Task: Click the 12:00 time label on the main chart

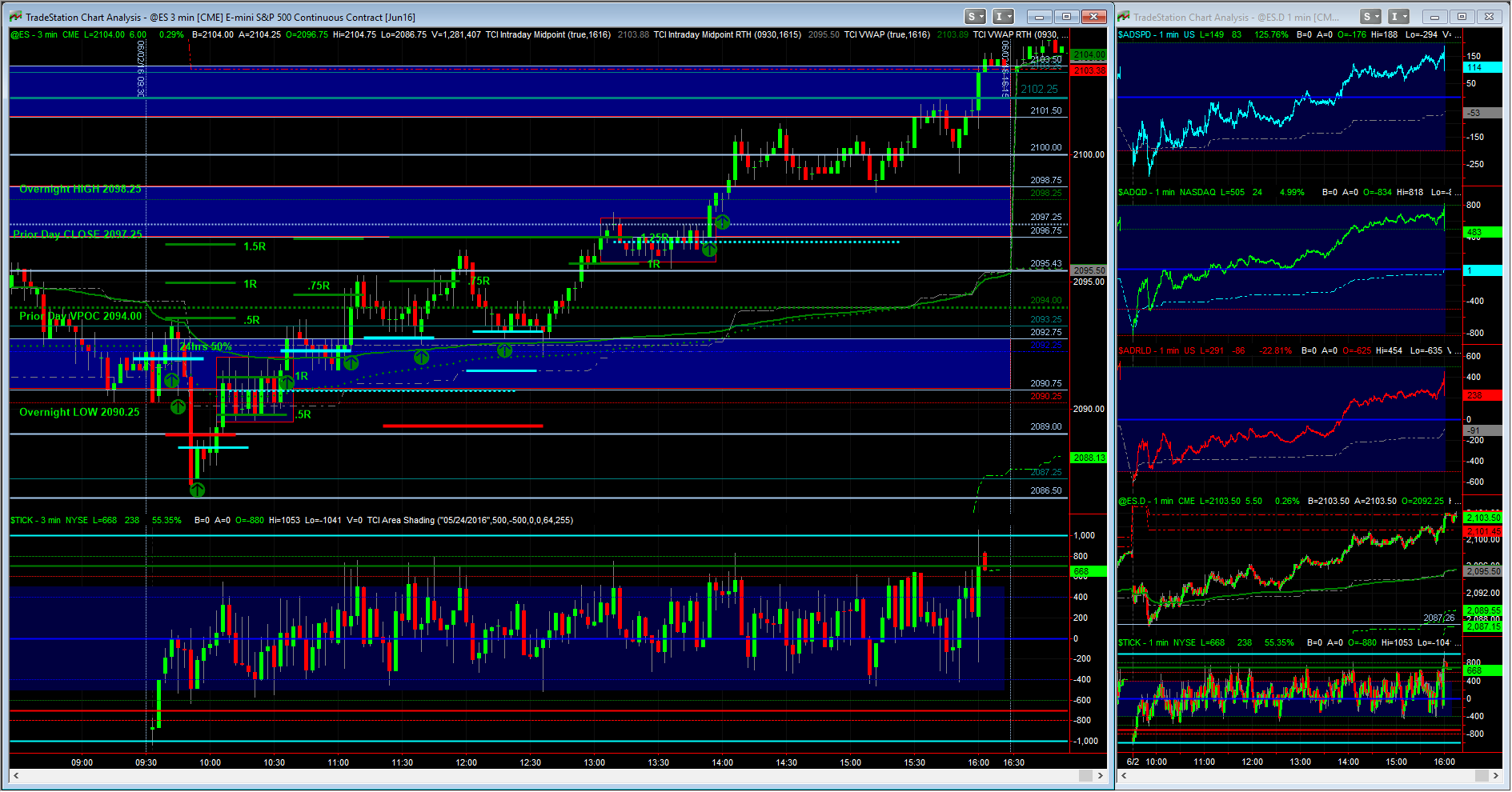Action: (466, 762)
